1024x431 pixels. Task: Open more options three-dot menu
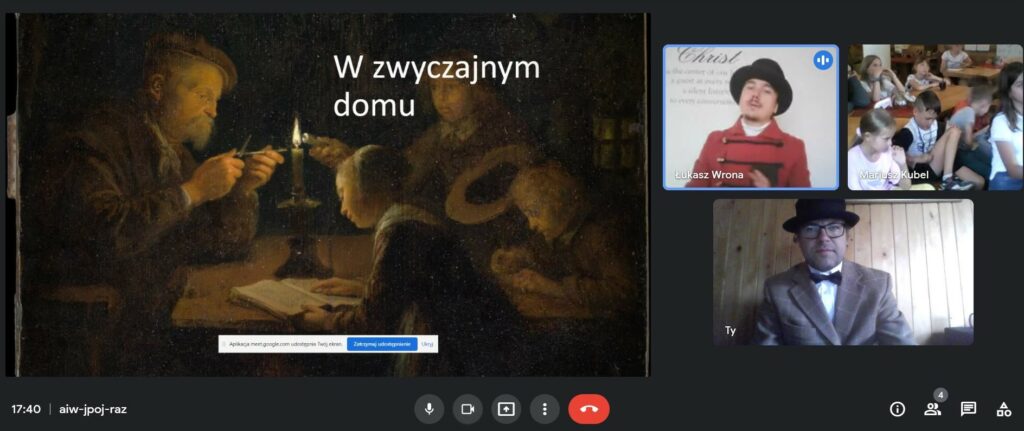544,409
